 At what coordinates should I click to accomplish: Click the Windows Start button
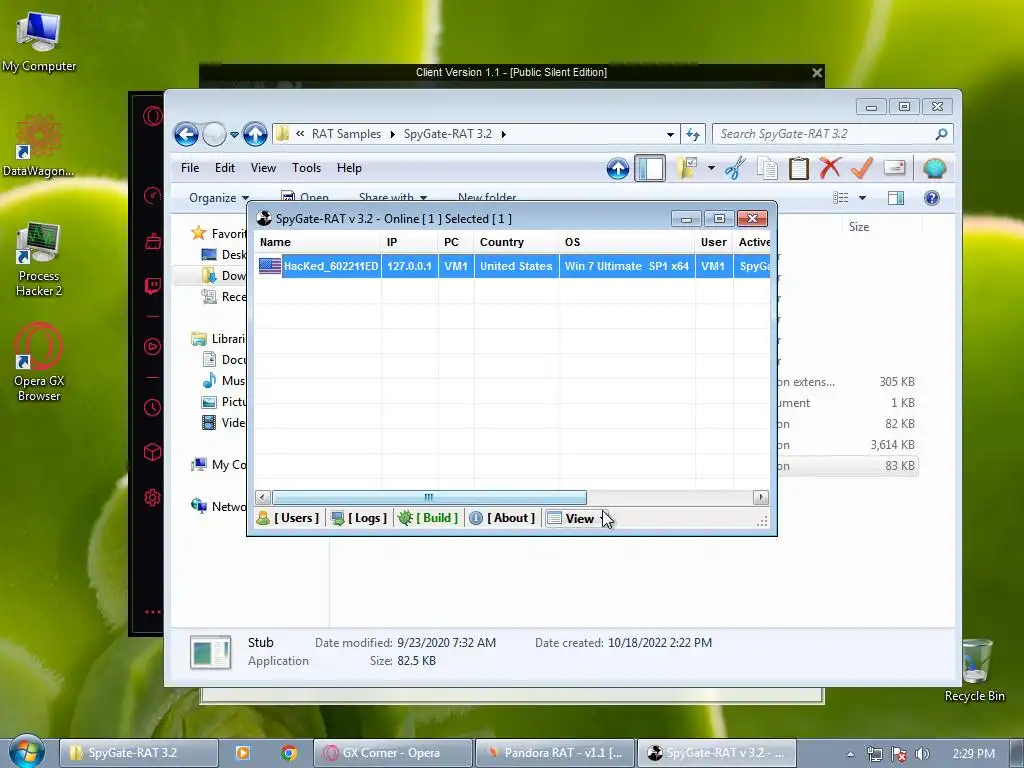coord(26,752)
